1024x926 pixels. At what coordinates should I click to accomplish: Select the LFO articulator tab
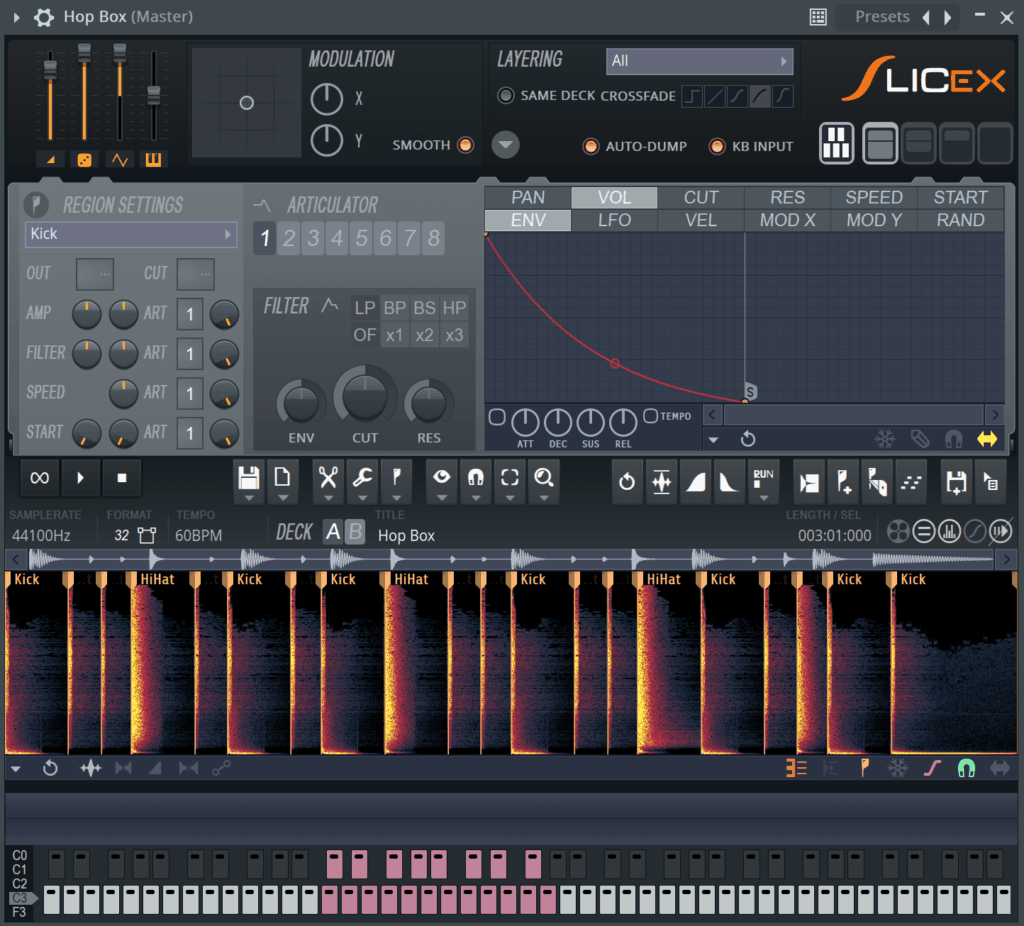click(614, 220)
